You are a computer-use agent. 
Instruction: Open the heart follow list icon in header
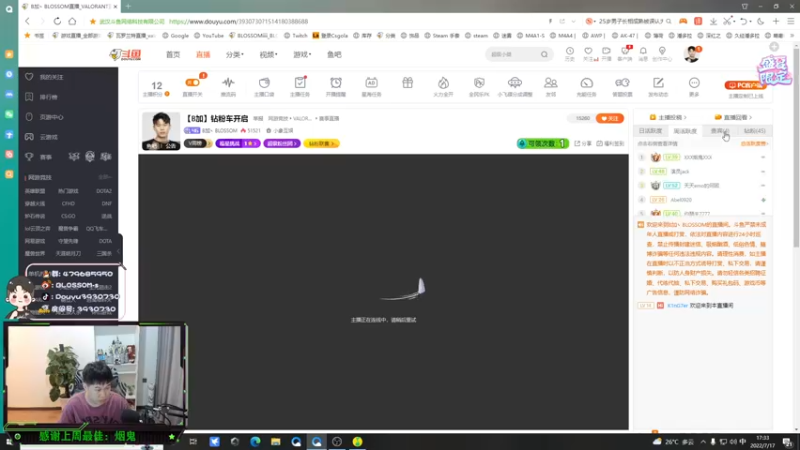coord(588,51)
